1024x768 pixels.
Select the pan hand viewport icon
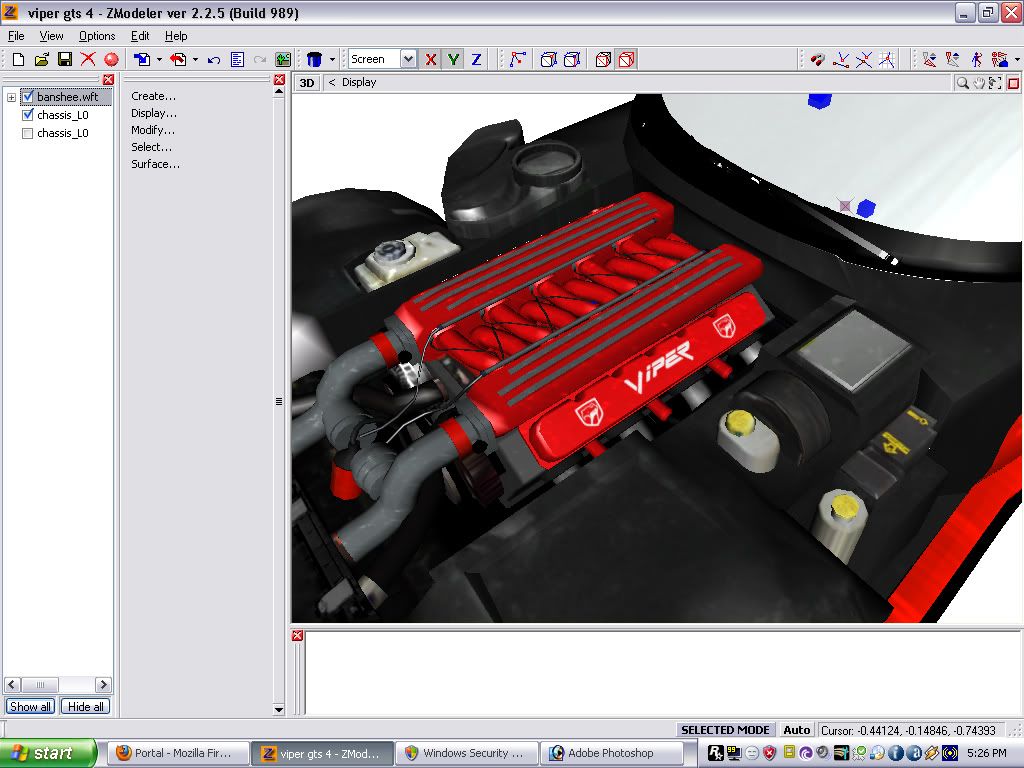(x=979, y=83)
